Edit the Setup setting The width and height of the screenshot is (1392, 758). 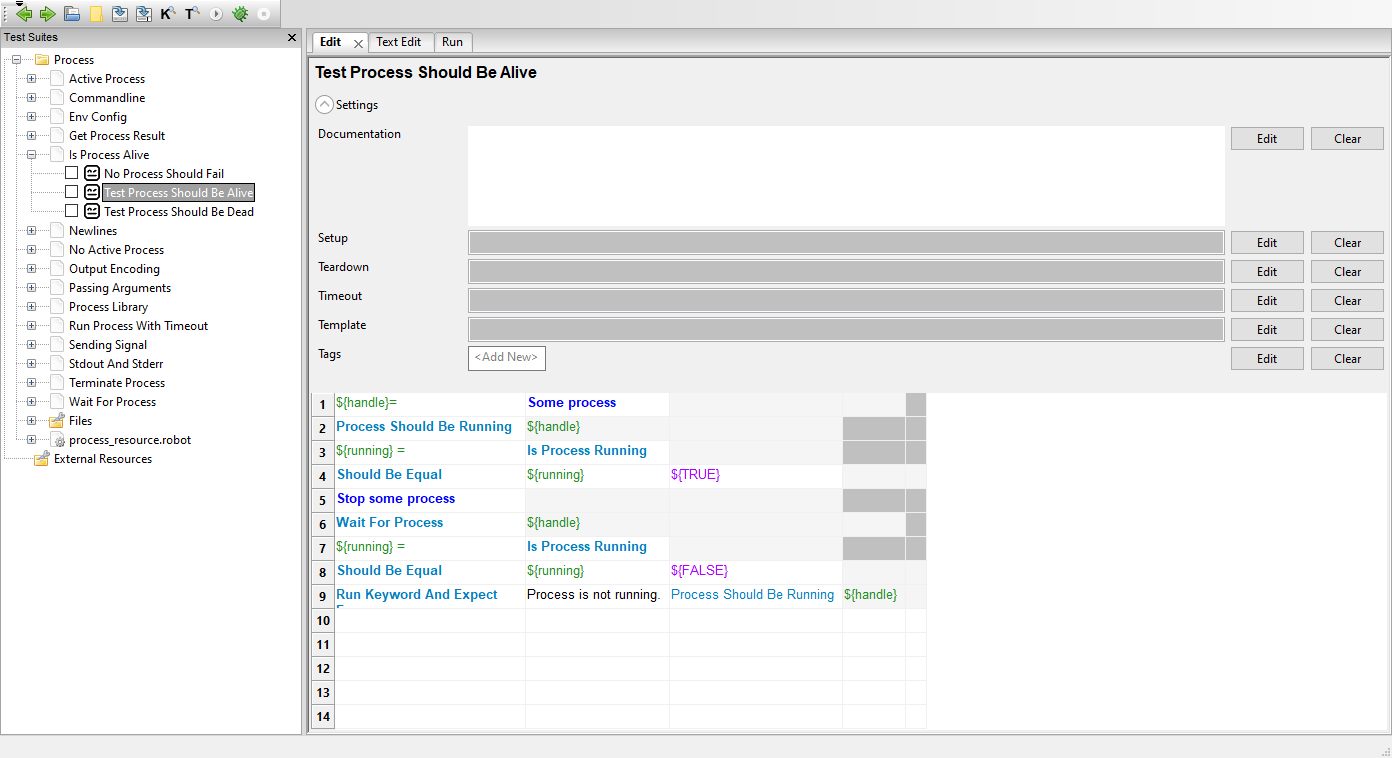pos(1267,243)
